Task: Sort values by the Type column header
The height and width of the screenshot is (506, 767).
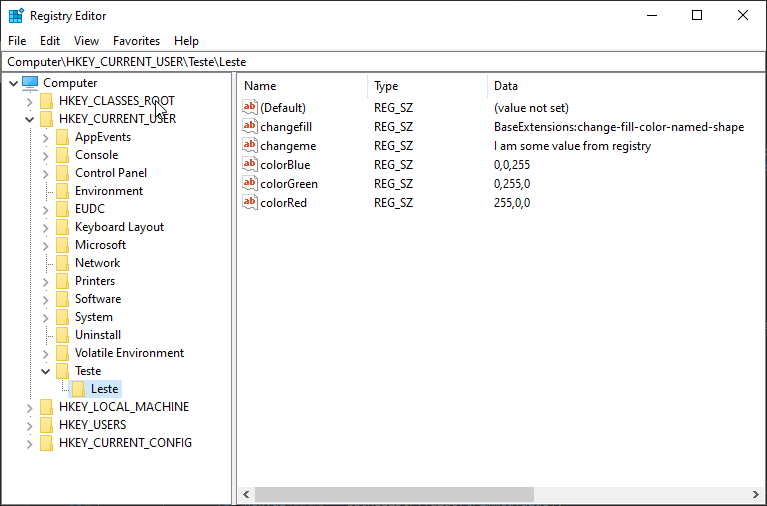Action: tap(428, 86)
